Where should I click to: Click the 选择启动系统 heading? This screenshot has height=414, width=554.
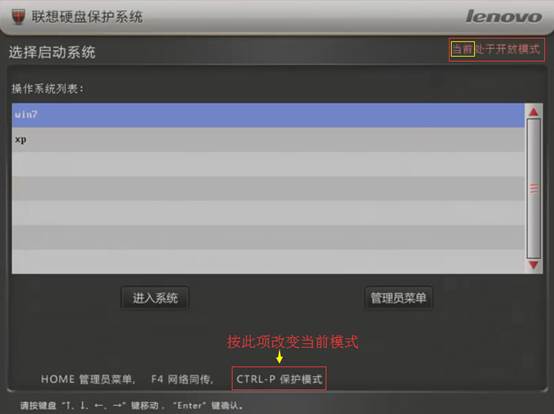click(52, 52)
